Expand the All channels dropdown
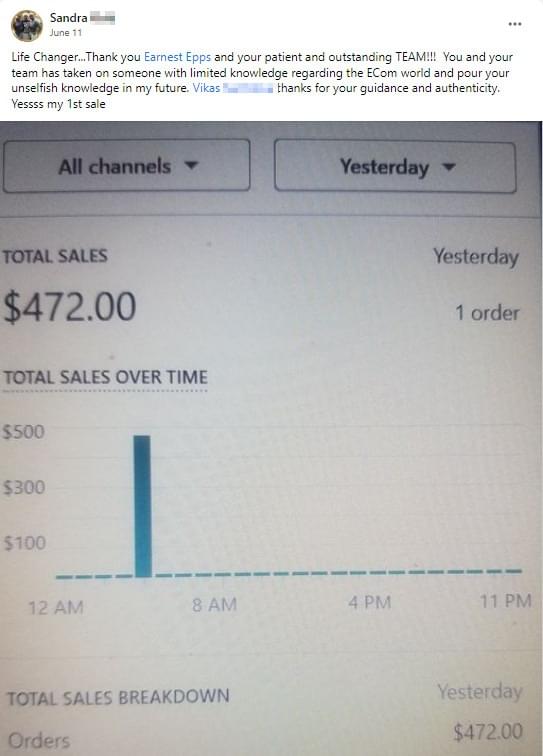The width and height of the screenshot is (543, 756). pyautogui.click(x=127, y=165)
